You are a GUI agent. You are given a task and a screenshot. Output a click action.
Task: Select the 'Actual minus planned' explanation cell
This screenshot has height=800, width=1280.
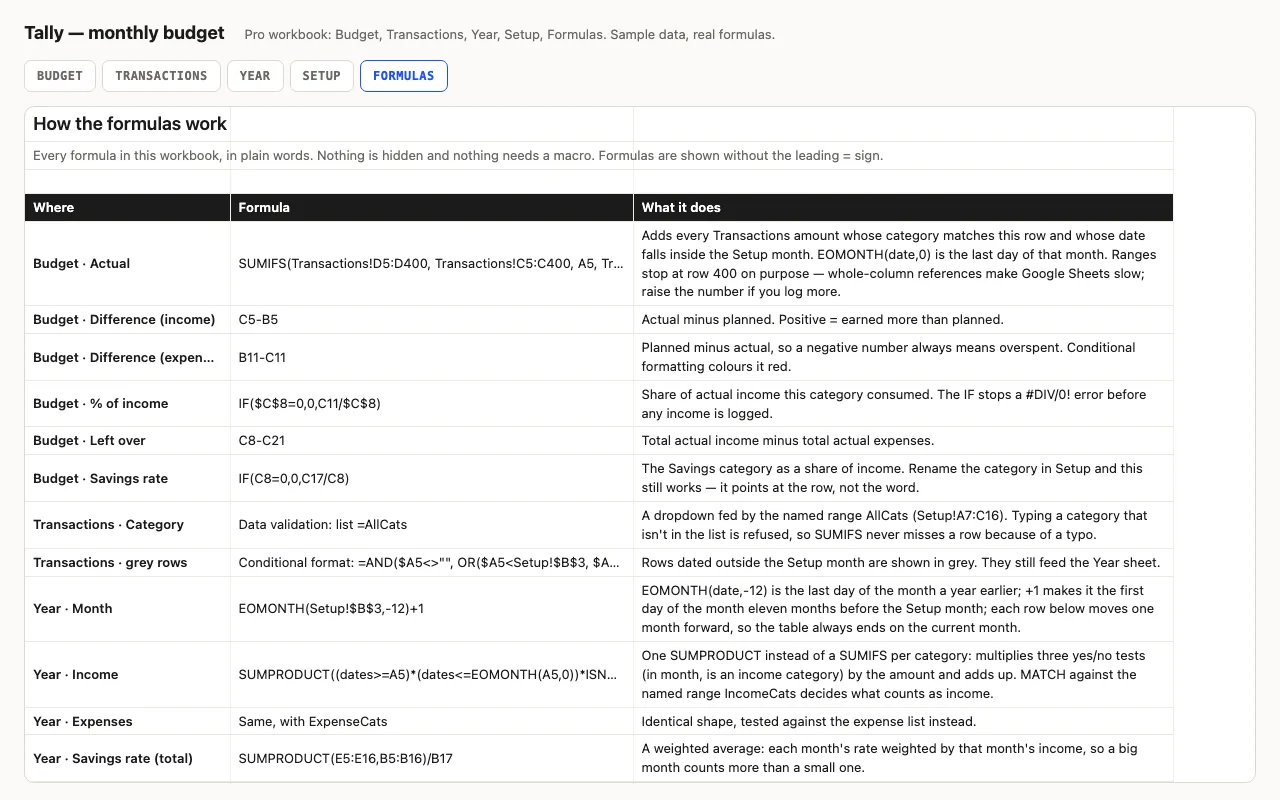[903, 320]
